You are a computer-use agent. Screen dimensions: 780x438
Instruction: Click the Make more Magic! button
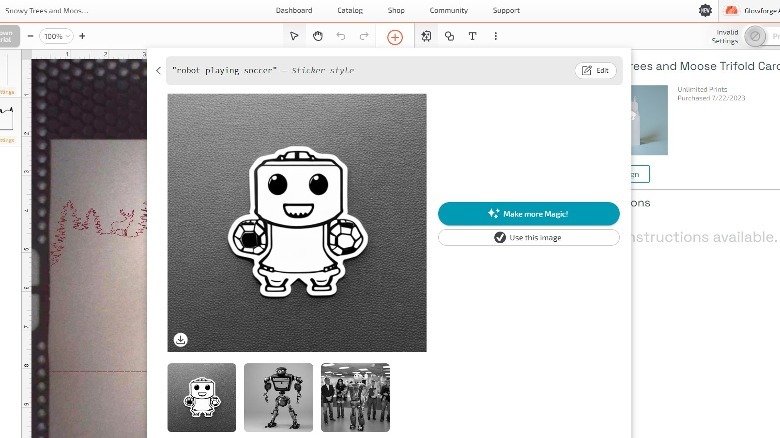click(x=528, y=214)
